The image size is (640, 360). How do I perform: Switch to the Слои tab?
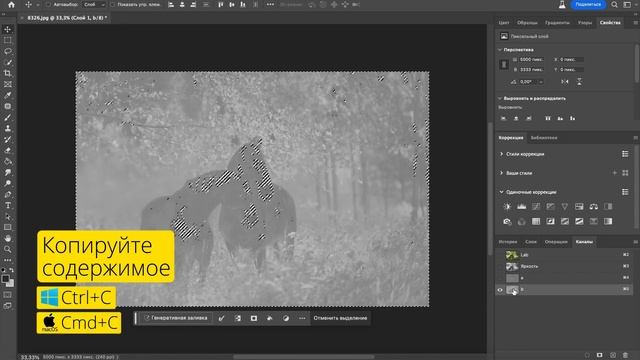click(531, 242)
